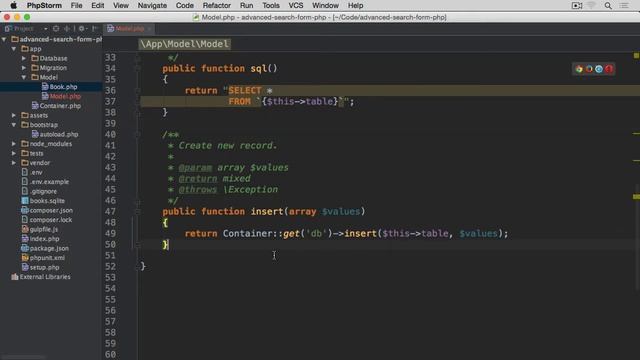Select External Libraries node
The height and width of the screenshot is (360, 640).
click(41, 277)
